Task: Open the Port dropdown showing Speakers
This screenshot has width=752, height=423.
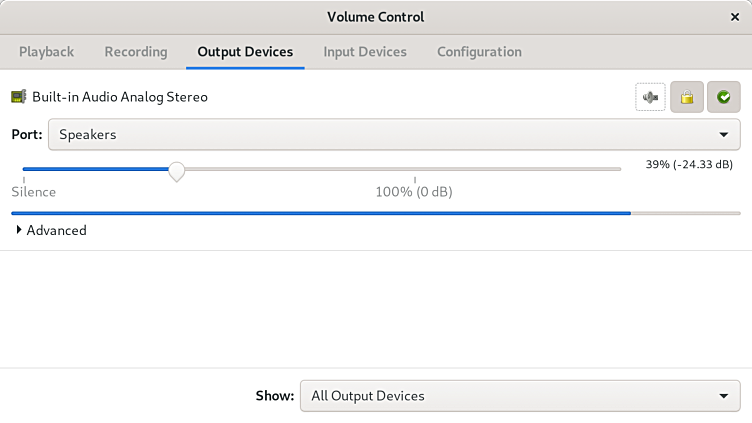Action: click(393, 134)
